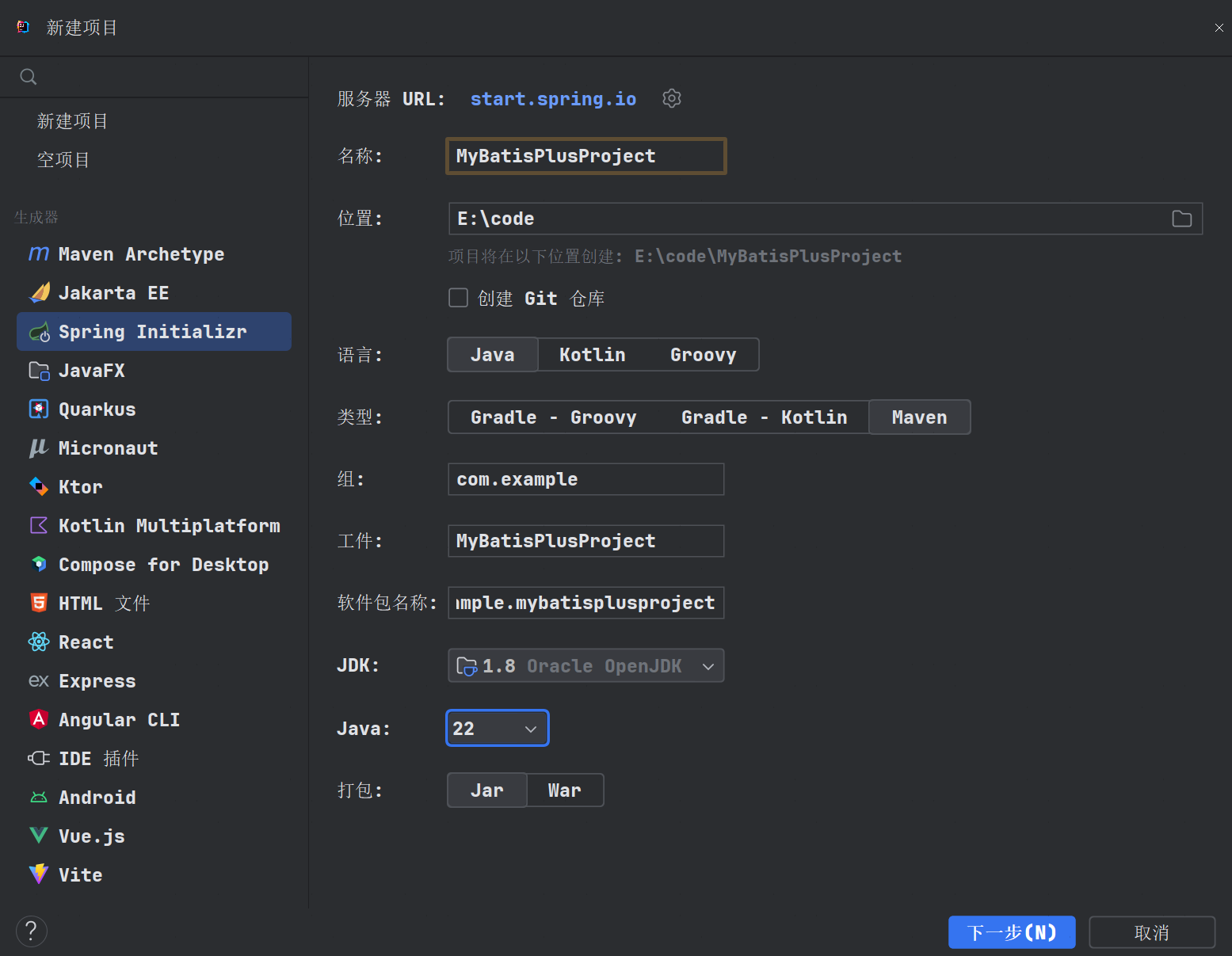The height and width of the screenshot is (956, 1232).
Task: Select the Vite generator
Action: coord(154,875)
